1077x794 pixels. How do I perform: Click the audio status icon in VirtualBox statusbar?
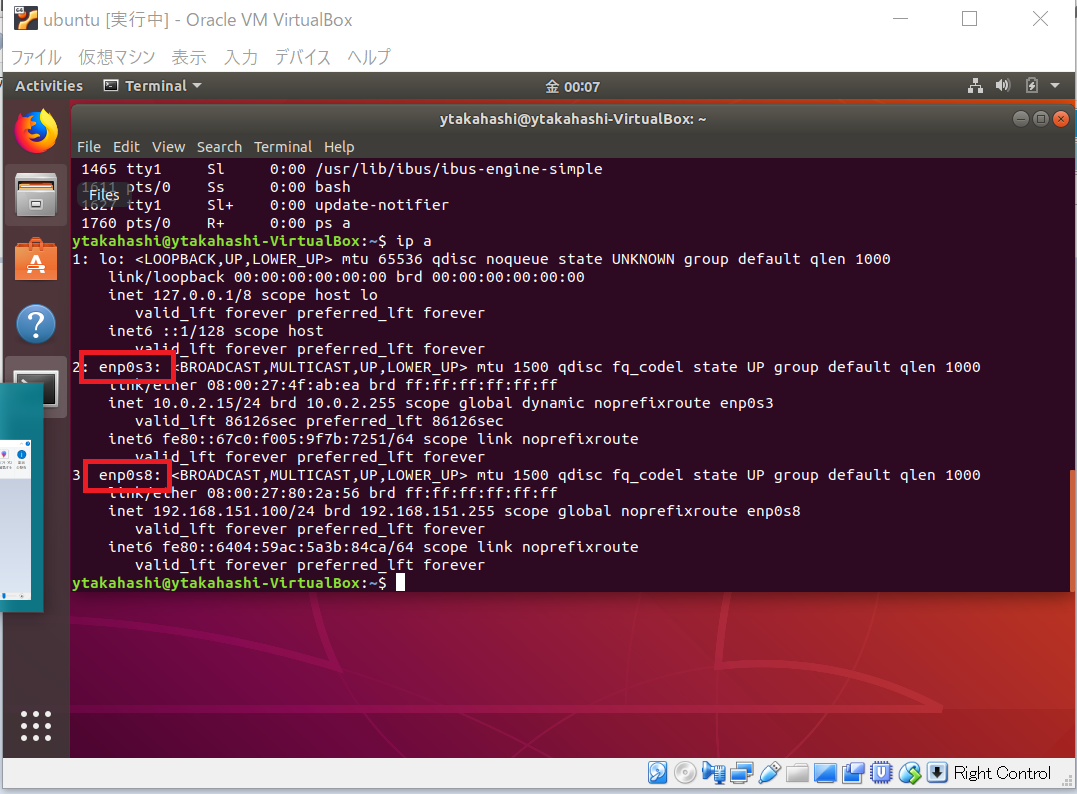pyautogui.click(x=713, y=772)
